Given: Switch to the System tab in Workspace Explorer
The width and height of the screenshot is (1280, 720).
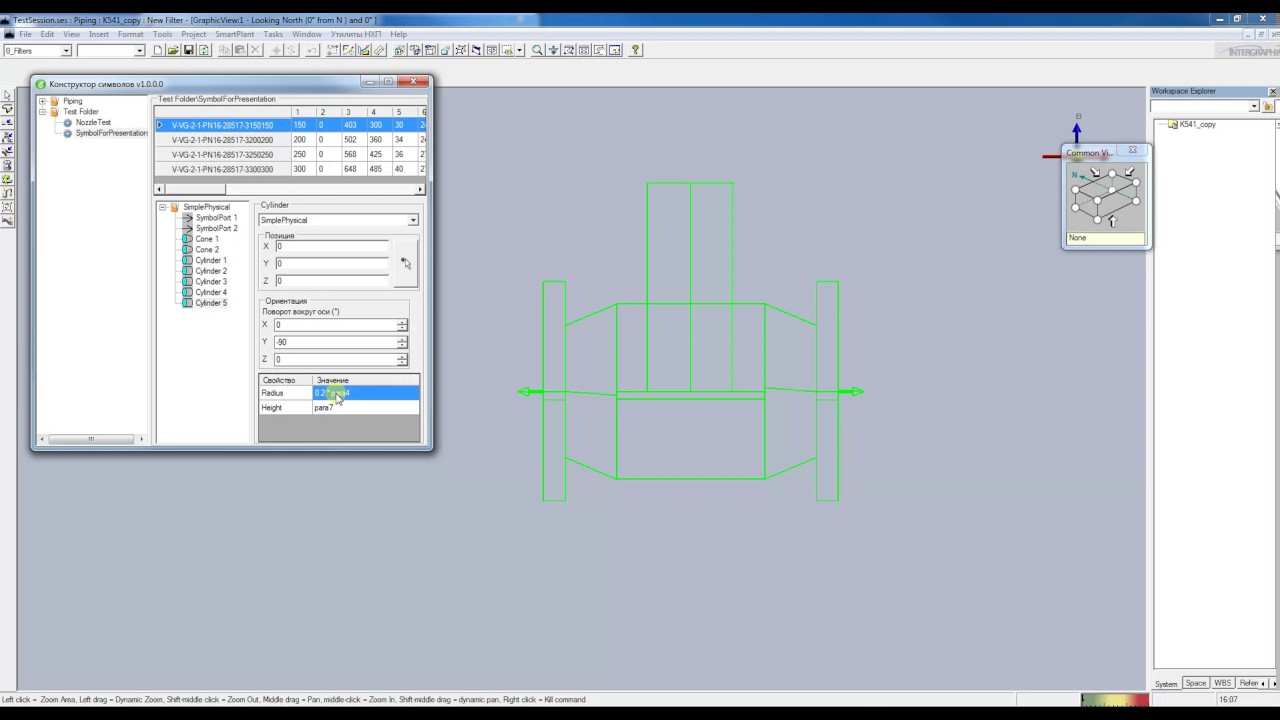Looking at the screenshot, I should tap(1166, 684).
